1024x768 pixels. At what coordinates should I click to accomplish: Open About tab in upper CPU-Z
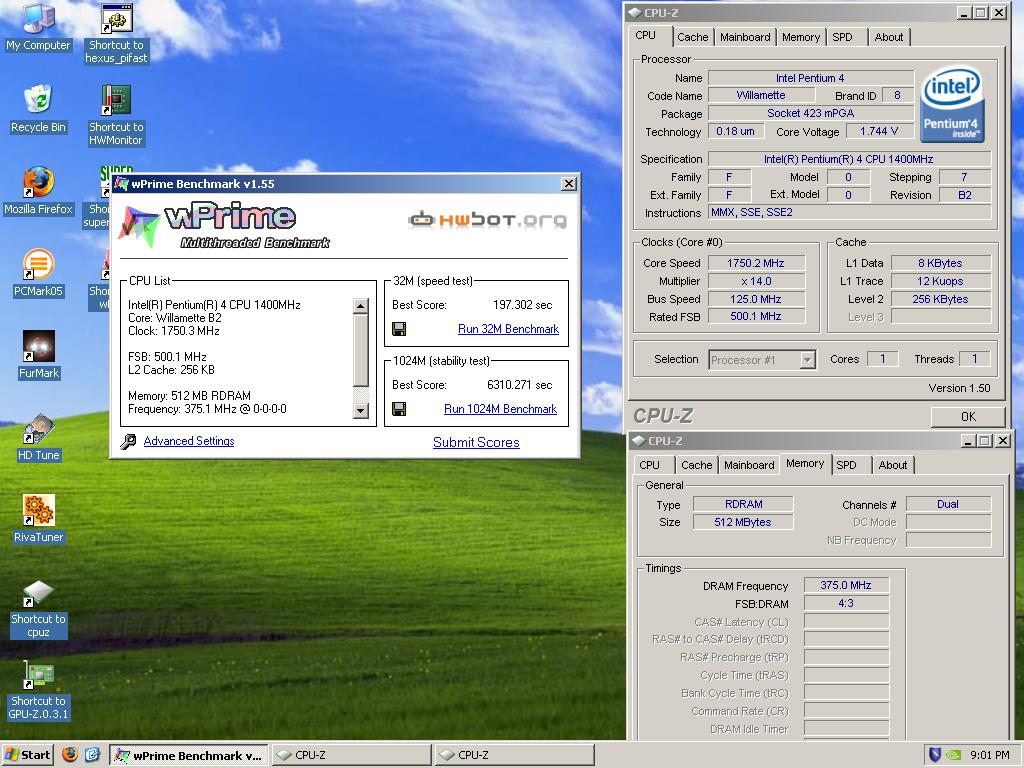point(889,37)
